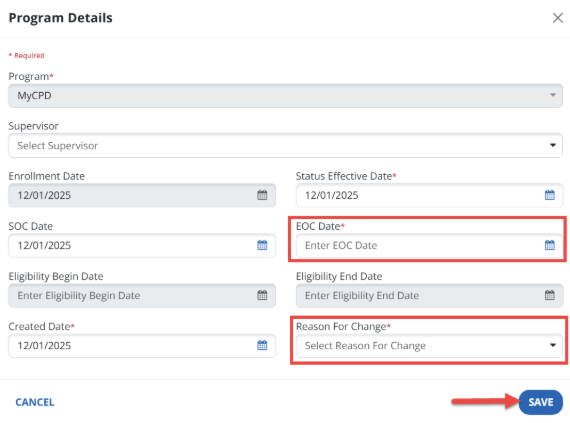The image size is (570, 423).
Task: Open the Created Date calendar picker
Action: (262, 345)
